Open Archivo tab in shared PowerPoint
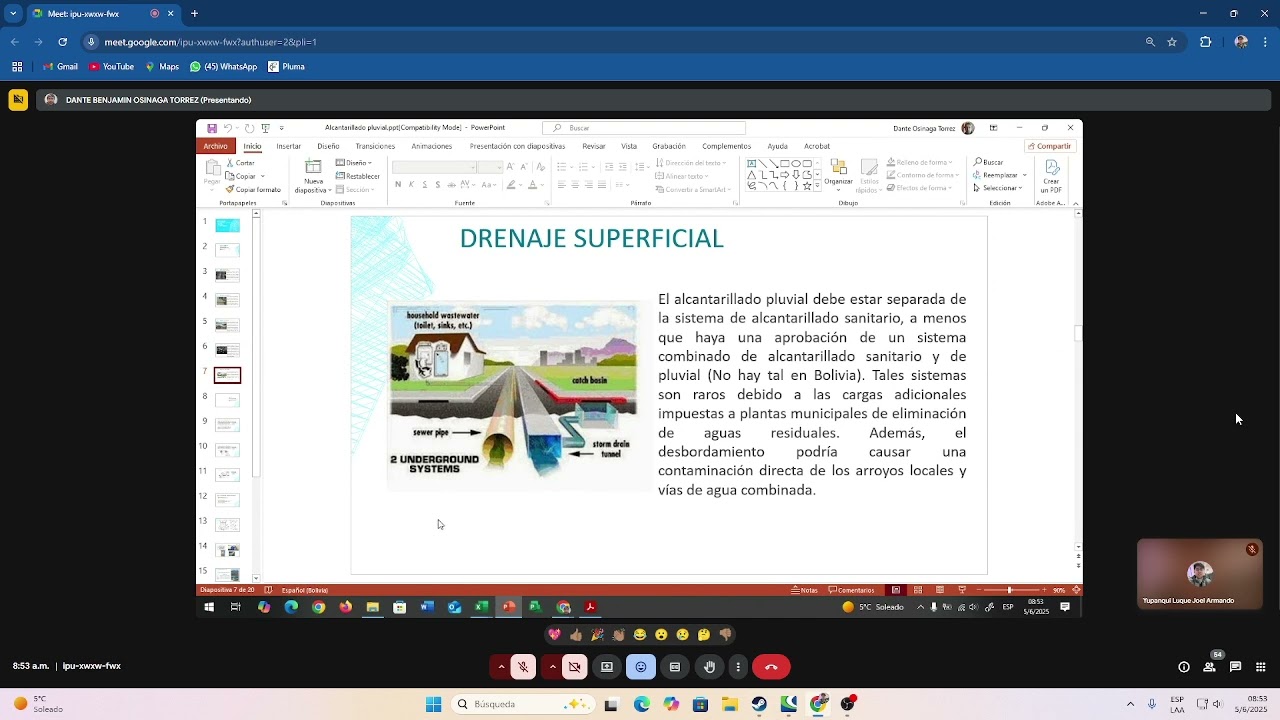1280x720 pixels. [215, 146]
